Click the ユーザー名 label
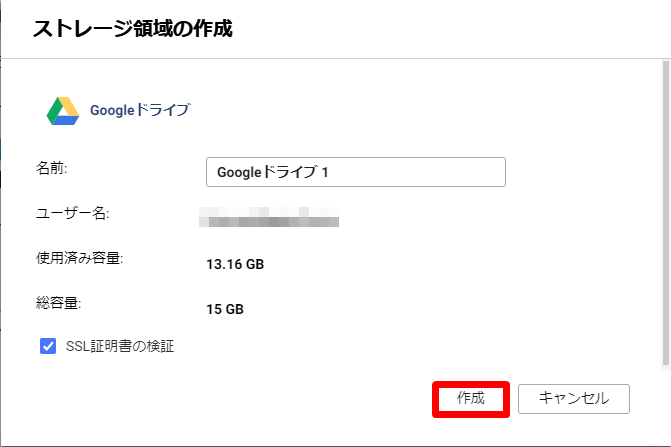 tap(72, 213)
